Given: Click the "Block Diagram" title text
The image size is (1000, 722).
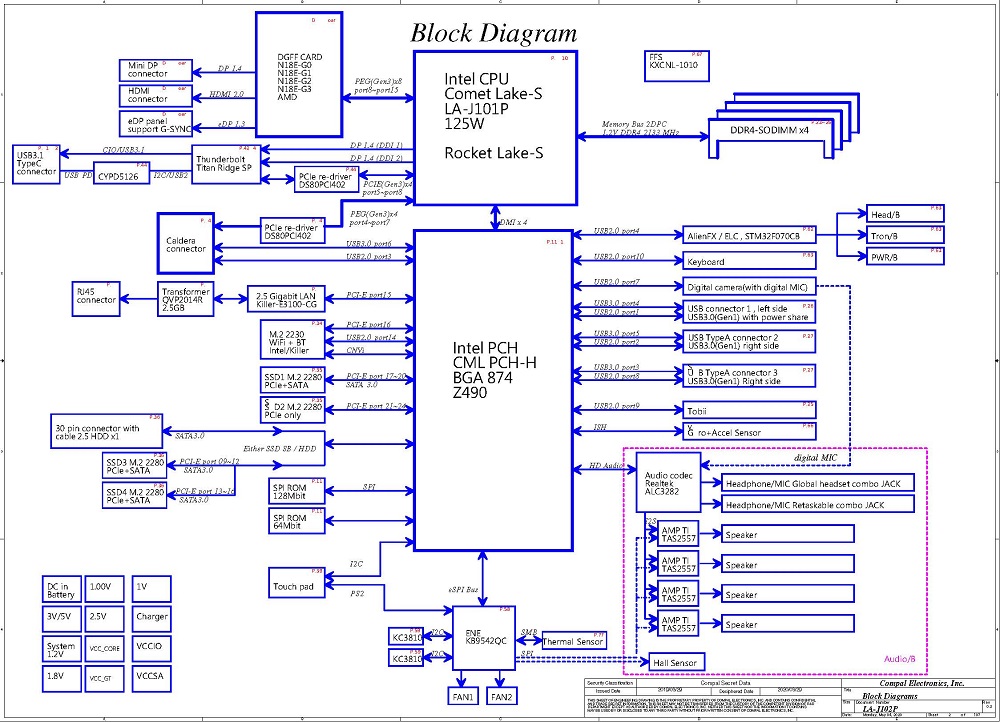Looking at the screenshot, I should (x=493, y=33).
